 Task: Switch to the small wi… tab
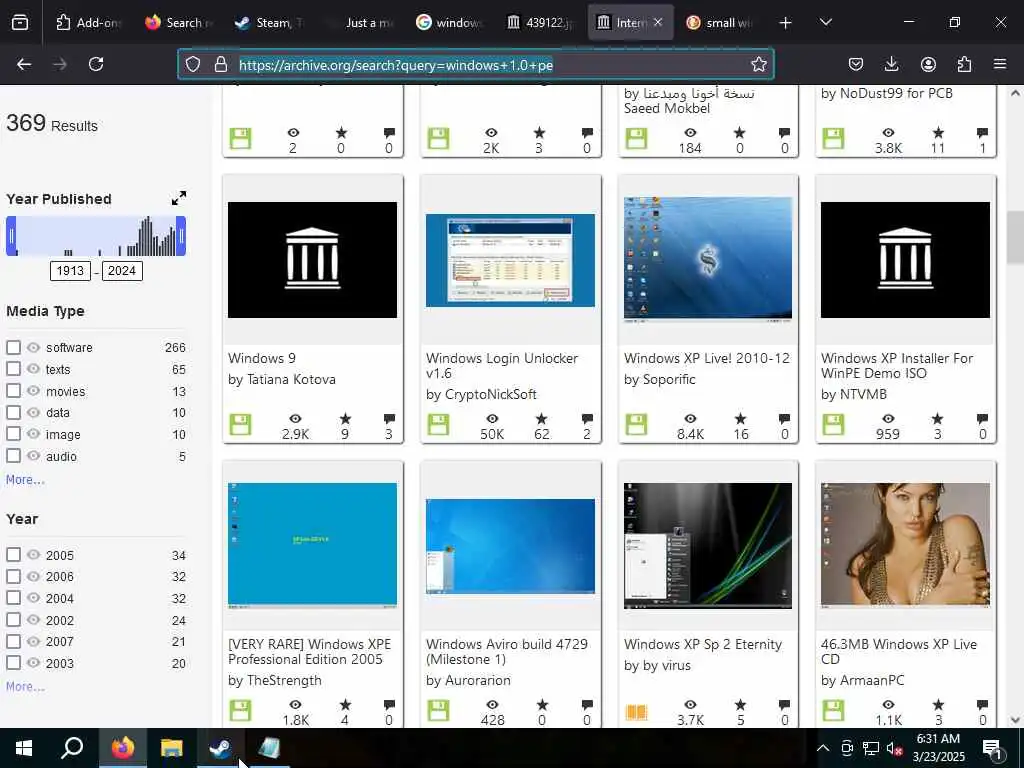coord(720,23)
